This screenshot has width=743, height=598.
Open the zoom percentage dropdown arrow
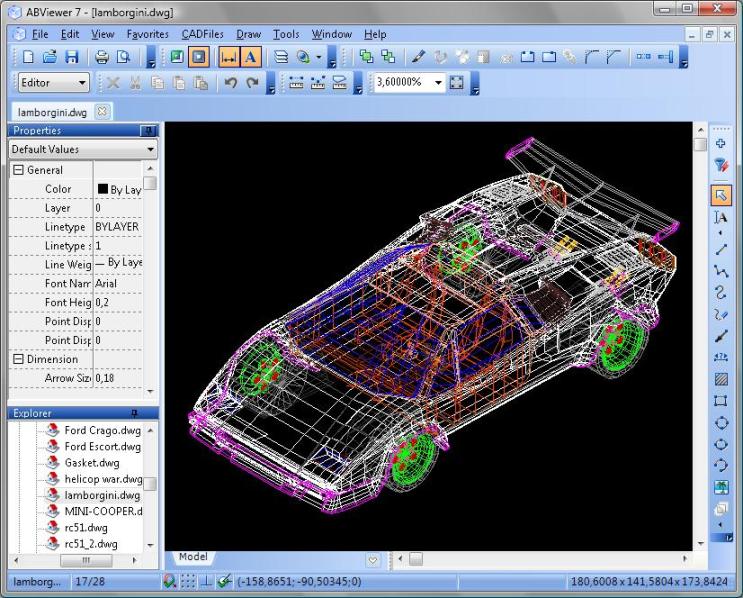(x=438, y=82)
